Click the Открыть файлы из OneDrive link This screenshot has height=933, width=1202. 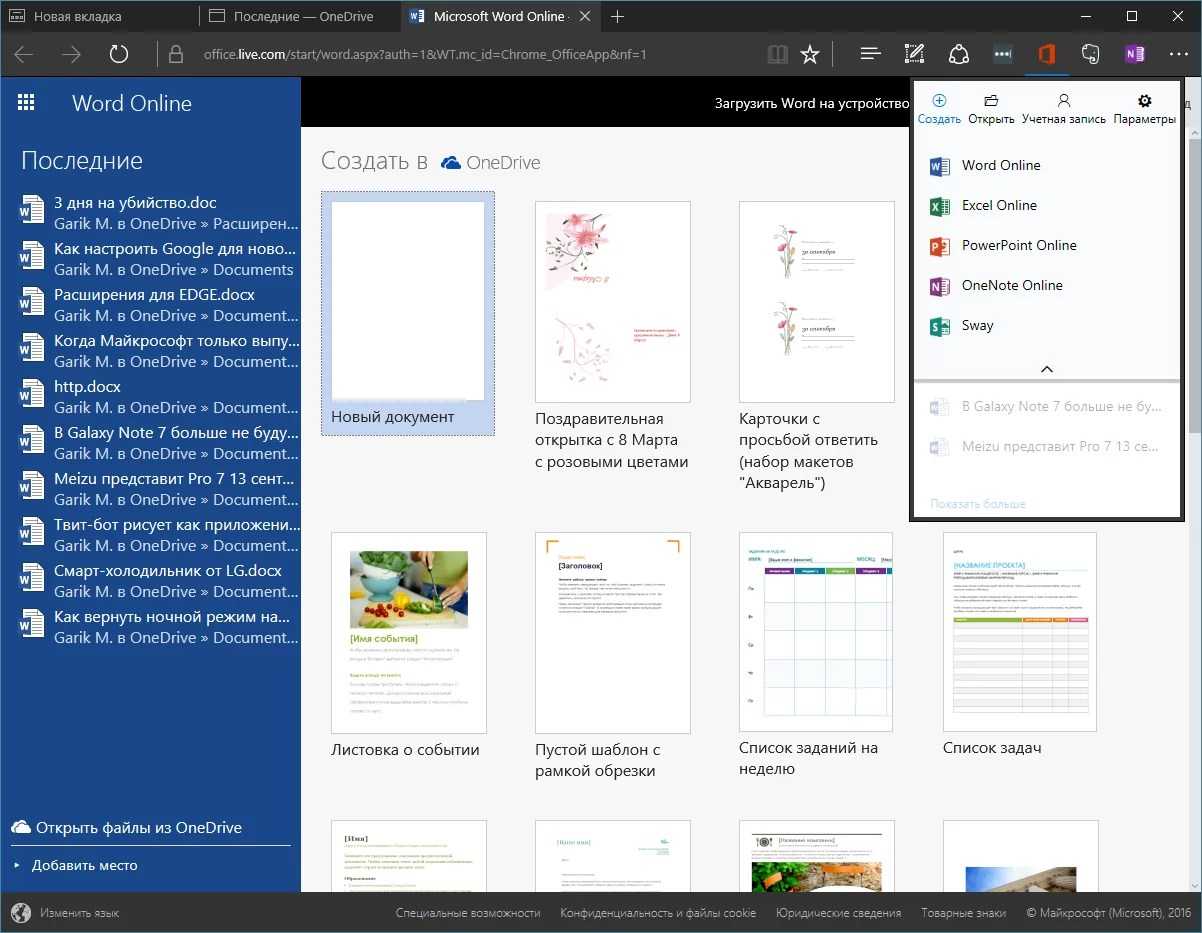[x=138, y=827]
